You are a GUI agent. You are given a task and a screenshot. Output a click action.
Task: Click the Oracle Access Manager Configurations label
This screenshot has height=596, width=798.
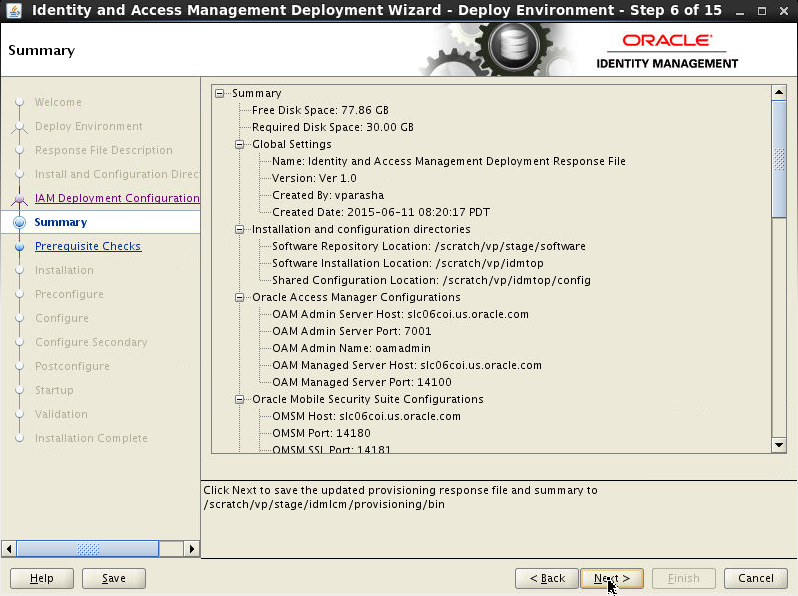356,297
